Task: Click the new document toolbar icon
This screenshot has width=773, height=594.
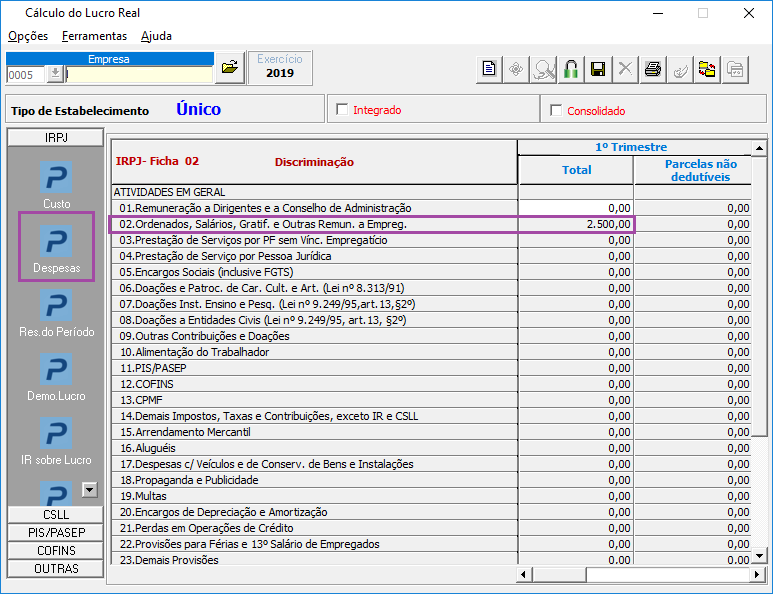Action: point(489,69)
